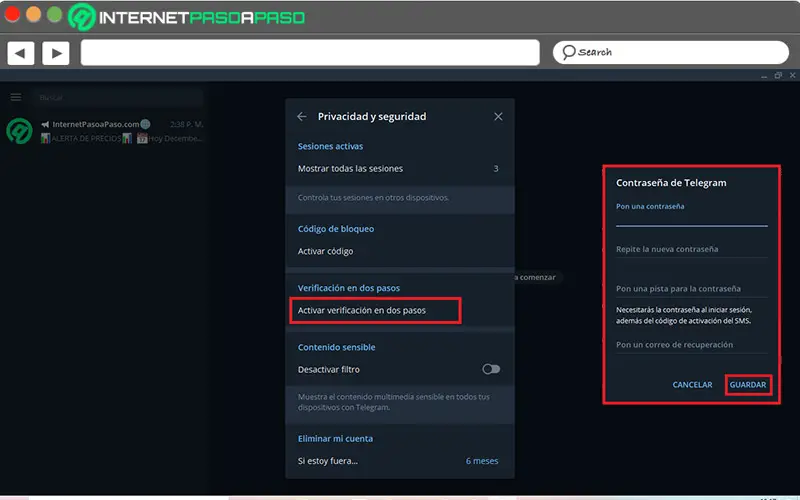Screen dimensions: 800x500
Task: Click the Necesitarás la contraseña info text
Action: (x=684, y=315)
